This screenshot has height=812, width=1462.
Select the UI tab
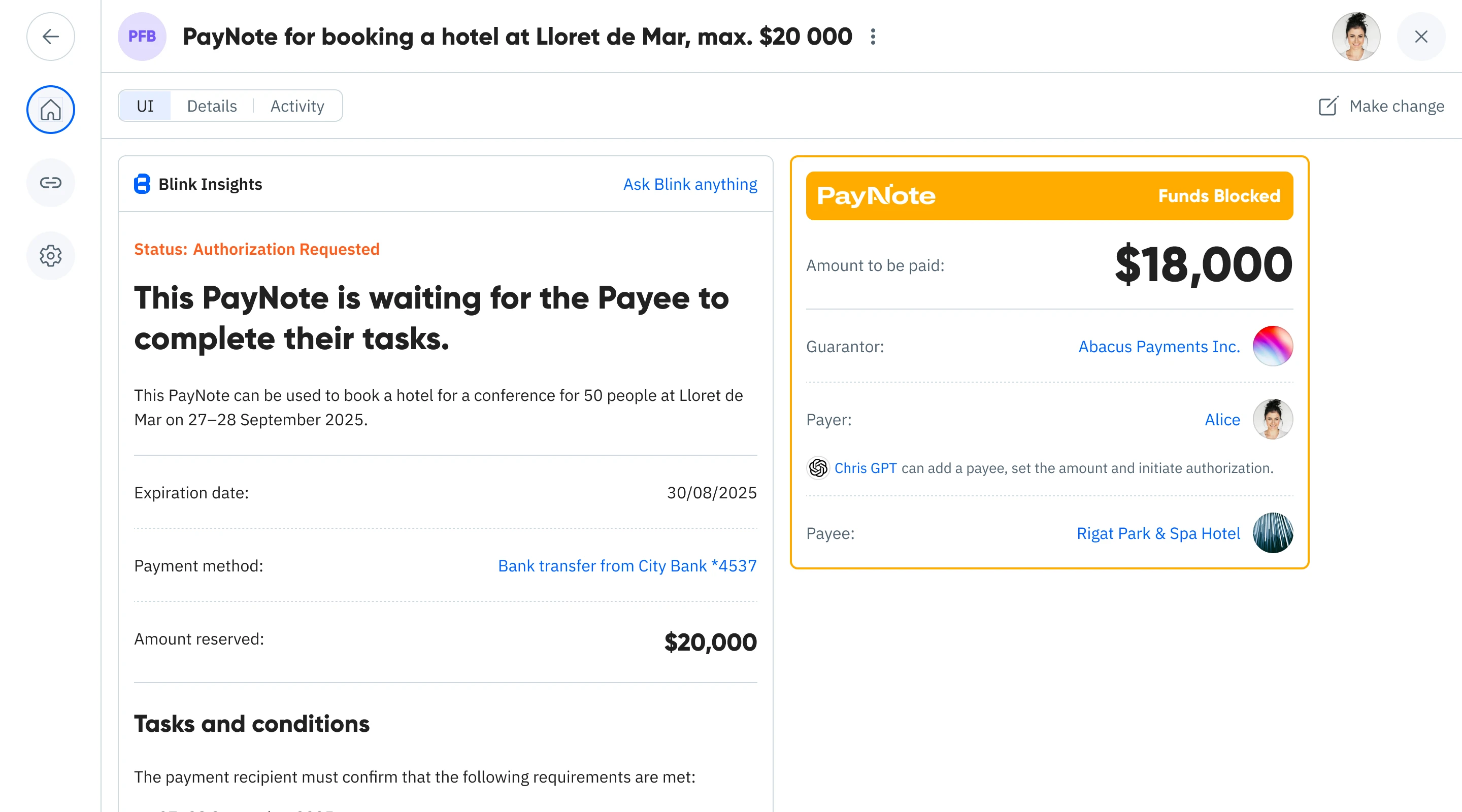tap(145, 106)
